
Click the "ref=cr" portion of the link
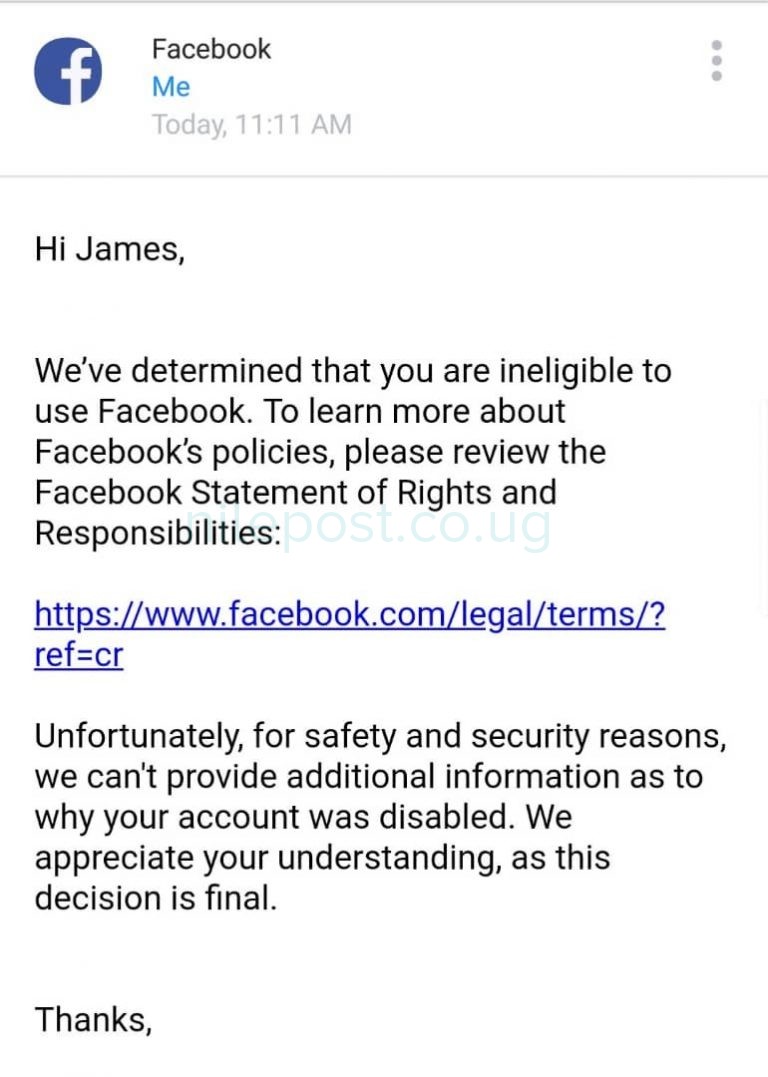[79, 655]
